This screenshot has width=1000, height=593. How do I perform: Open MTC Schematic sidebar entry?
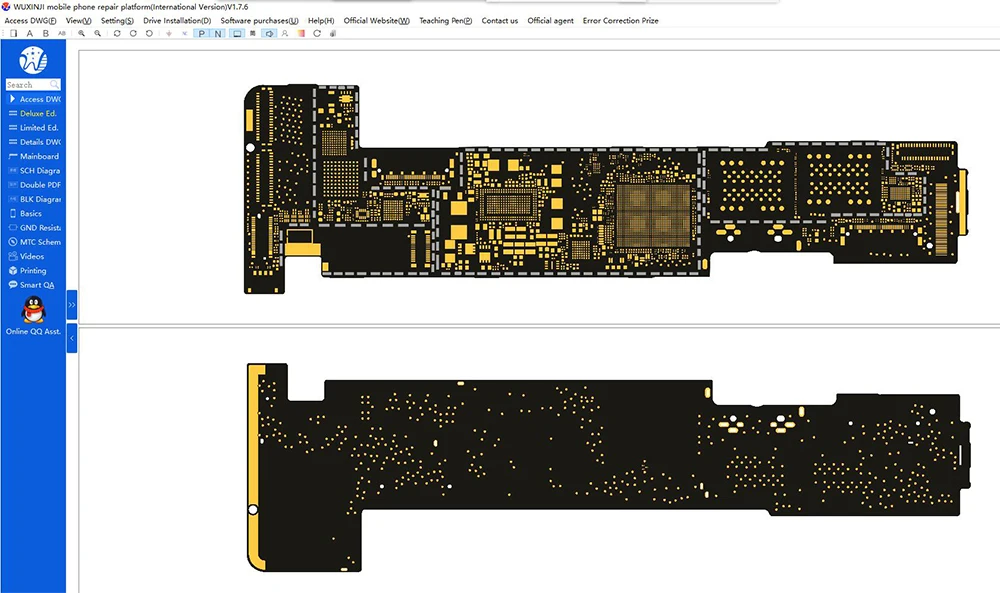[x=34, y=242]
